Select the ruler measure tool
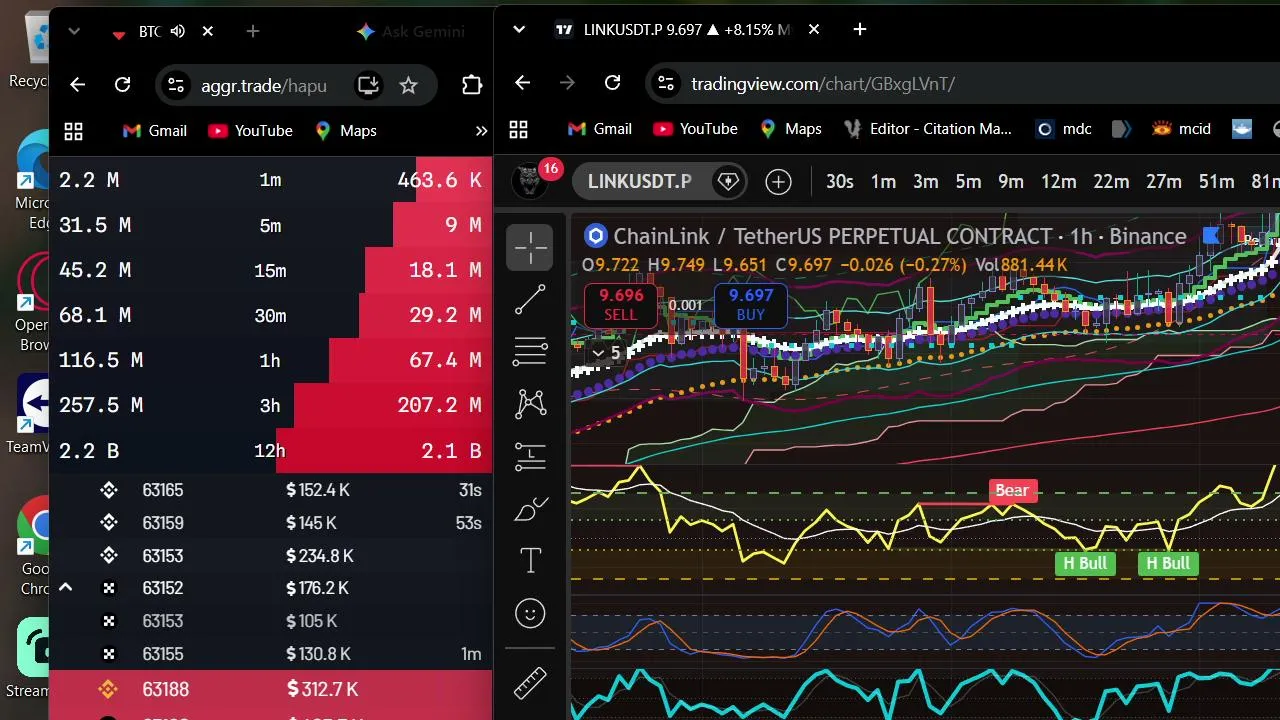1280x720 pixels. point(530,683)
